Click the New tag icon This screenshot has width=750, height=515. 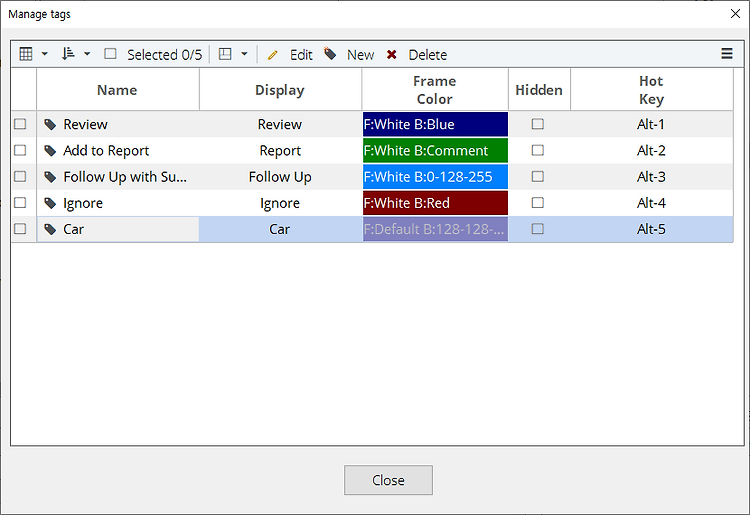tap(330, 54)
